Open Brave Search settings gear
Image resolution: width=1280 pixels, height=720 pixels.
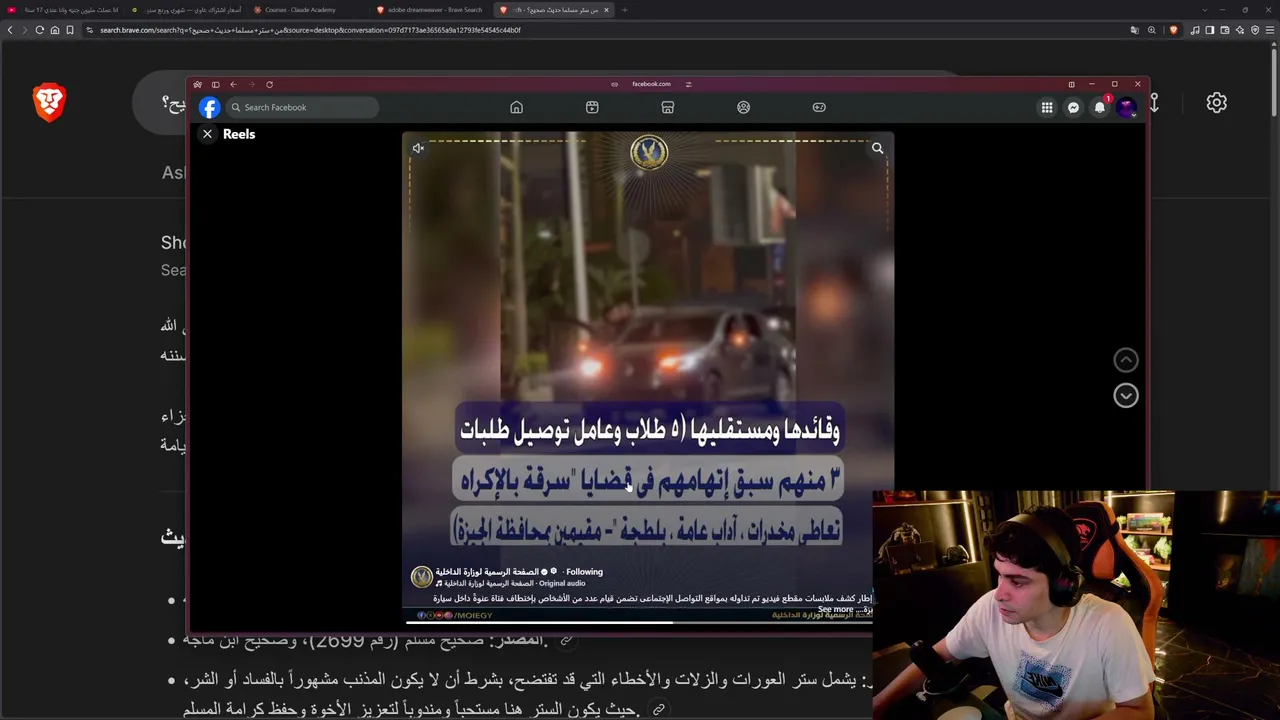[1216, 103]
